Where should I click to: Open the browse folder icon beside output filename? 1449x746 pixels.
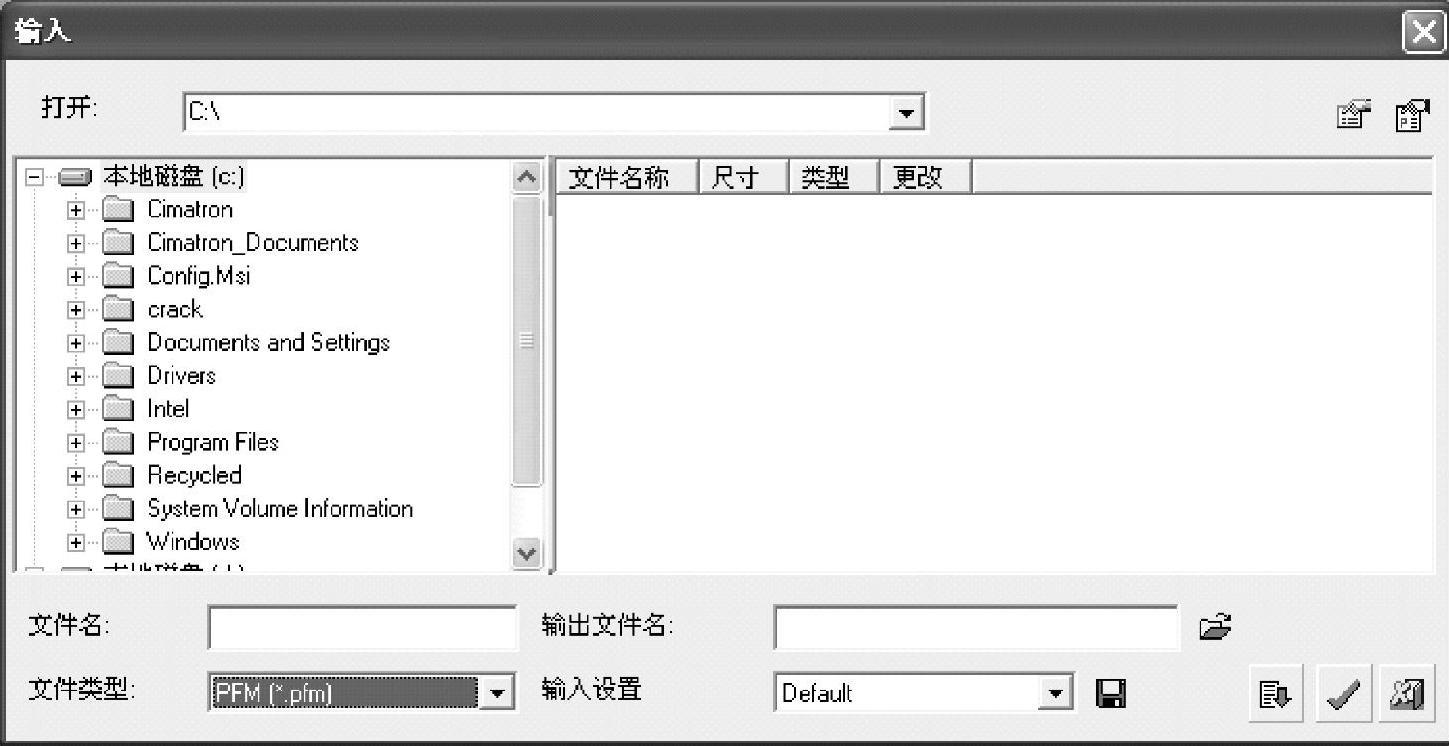pos(1214,628)
